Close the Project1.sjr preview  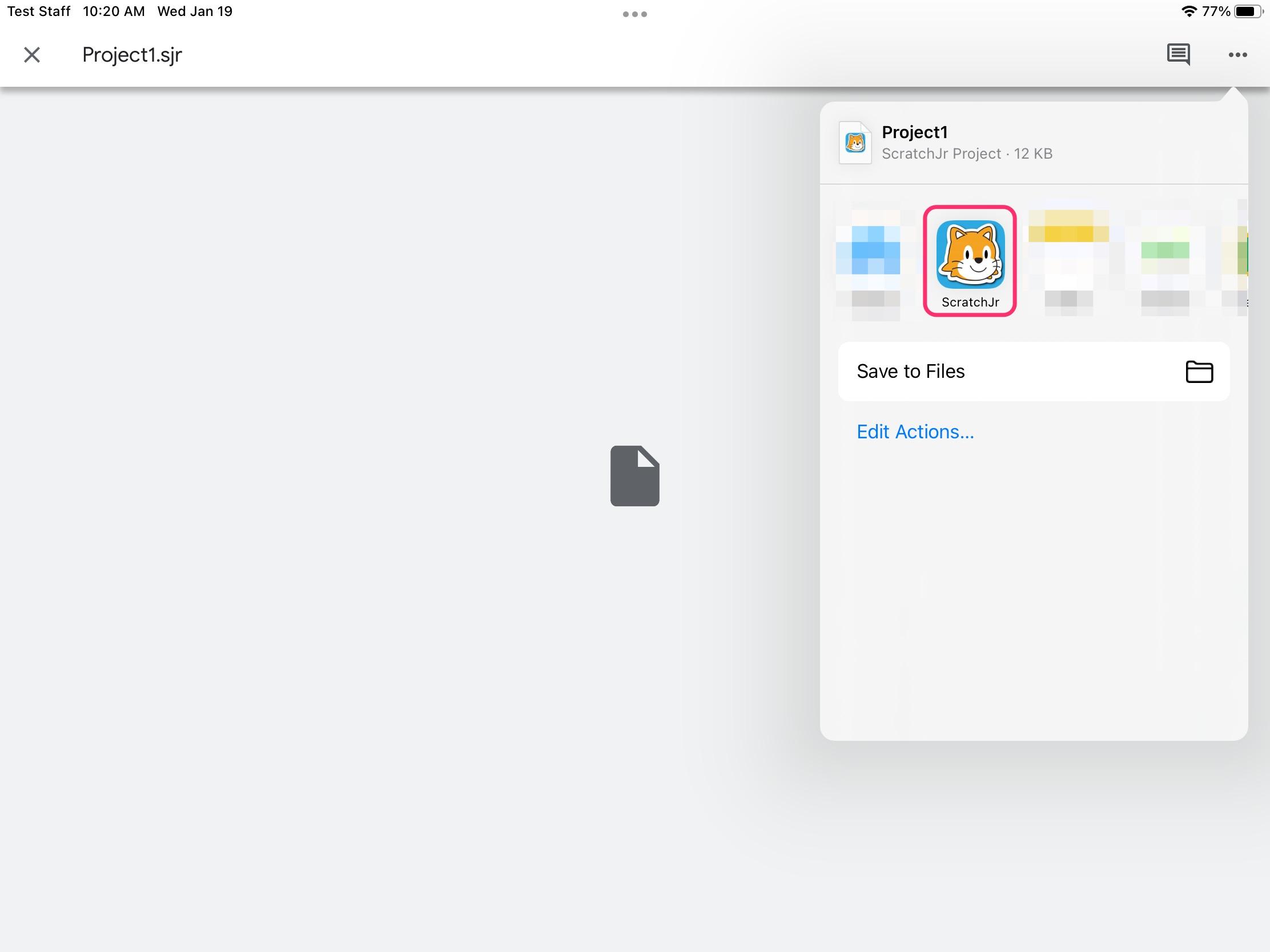pyautogui.click(x=32, y=55)
